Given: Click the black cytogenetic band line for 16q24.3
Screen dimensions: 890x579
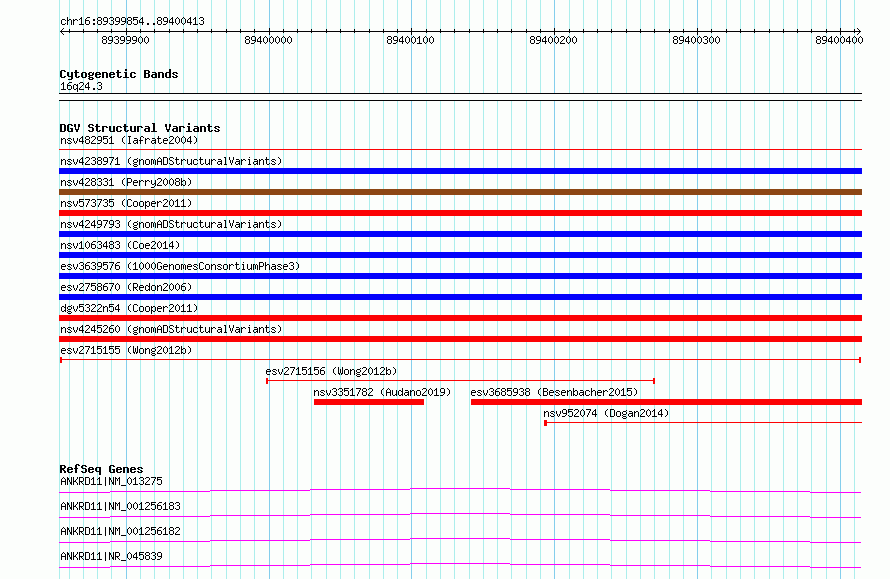Looking at the screenshot, I should [460, 97].
